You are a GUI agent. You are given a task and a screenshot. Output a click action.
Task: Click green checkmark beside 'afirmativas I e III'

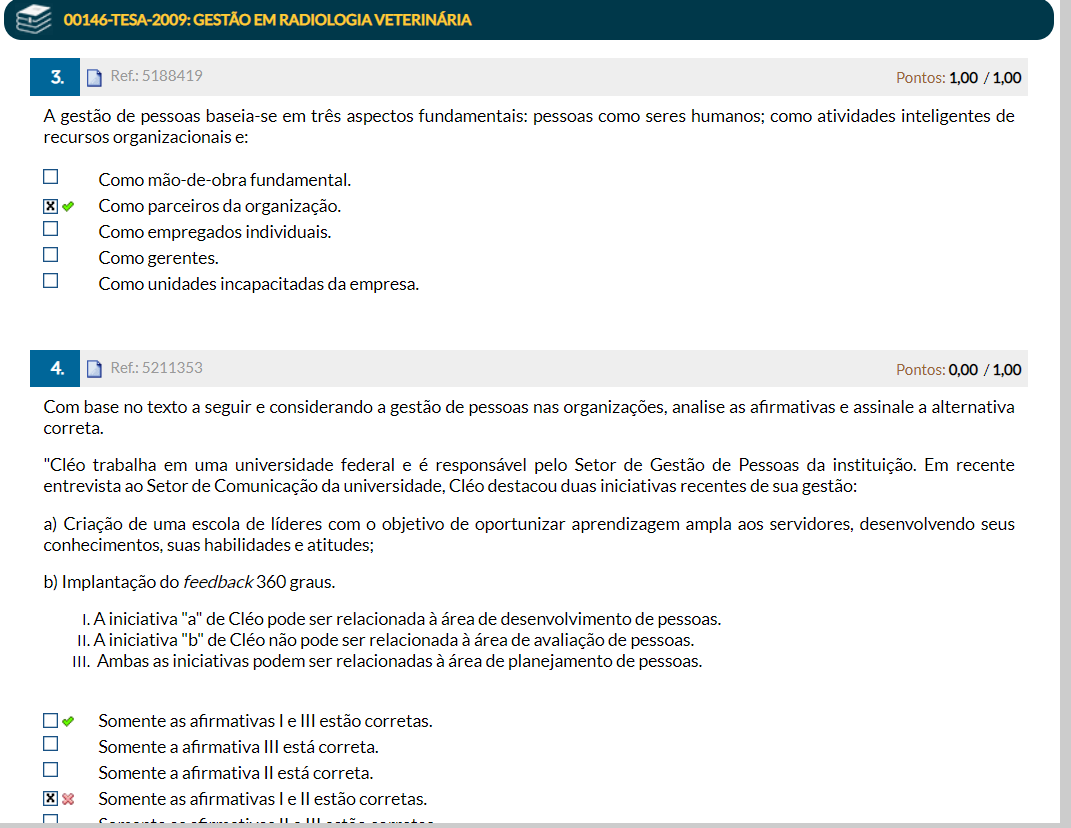pyautogui.click(x=68, y=721)
